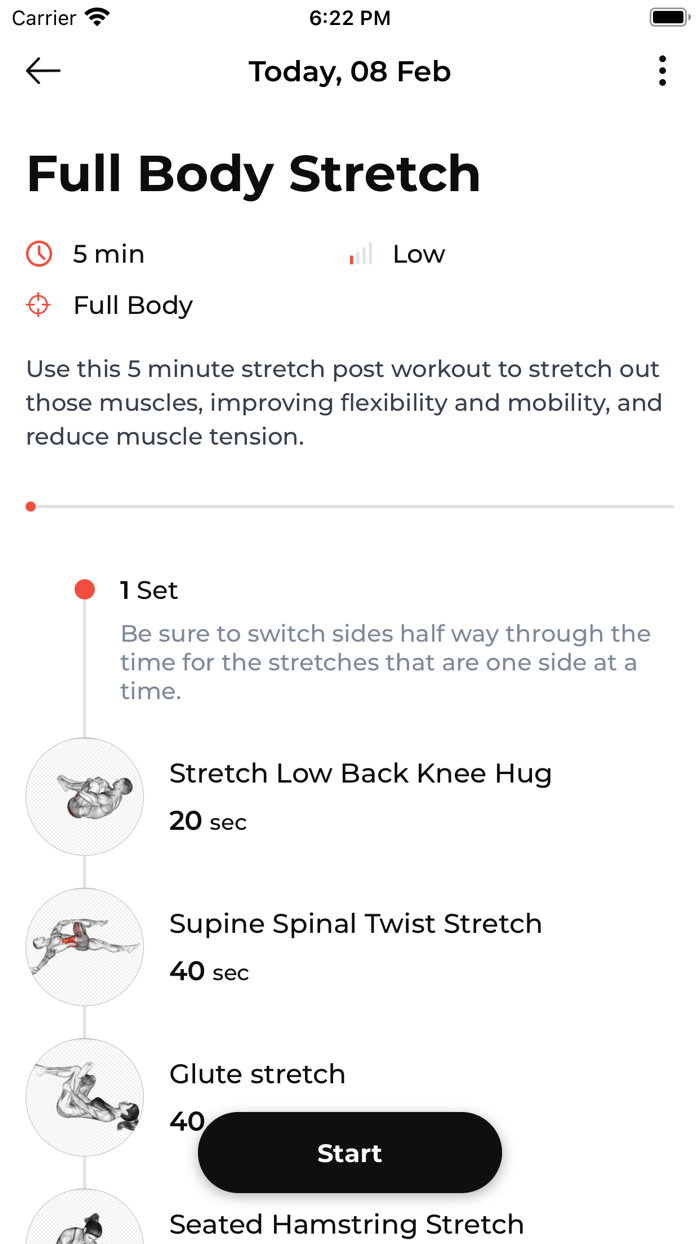Open the Supine Spinal Twist Stretch illustration
The image size is (700, 1244).
click(84, 946)
